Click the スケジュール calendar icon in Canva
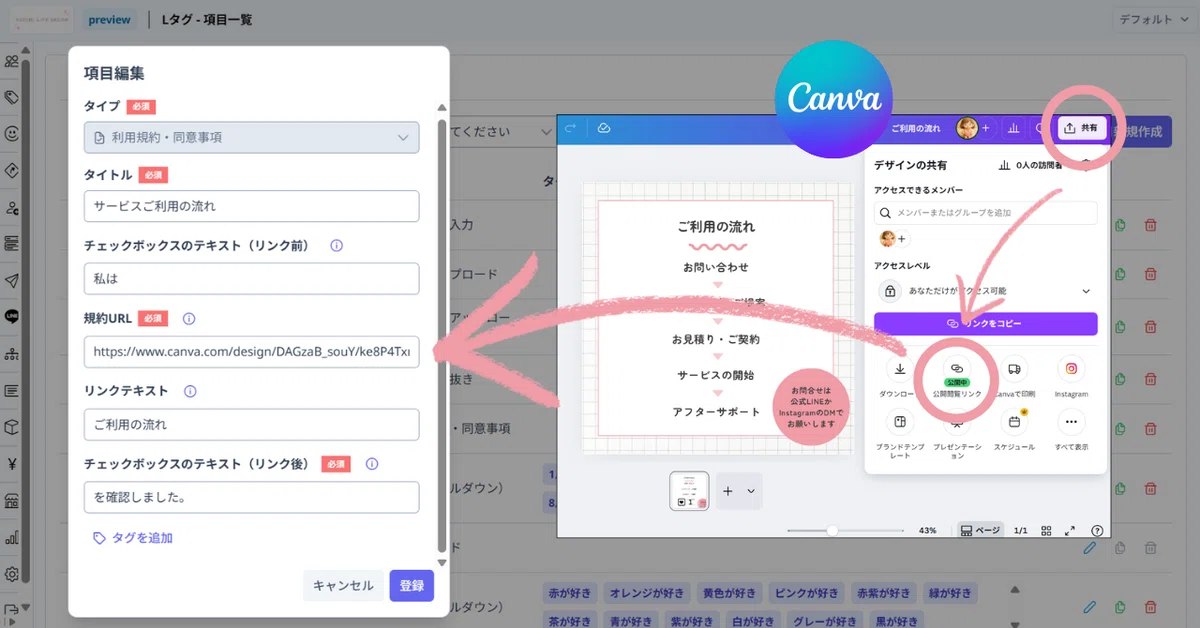Screen dimensions: 1200x628 1014,422
